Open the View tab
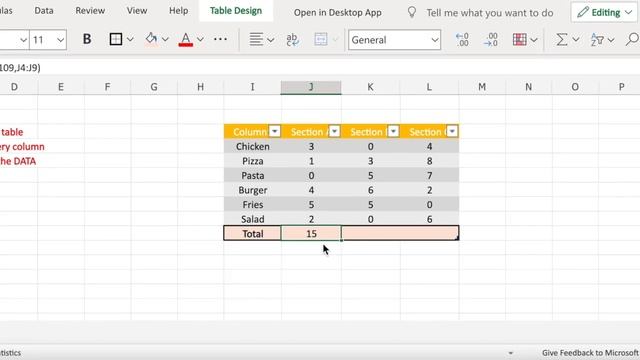 tap(137, 11)
